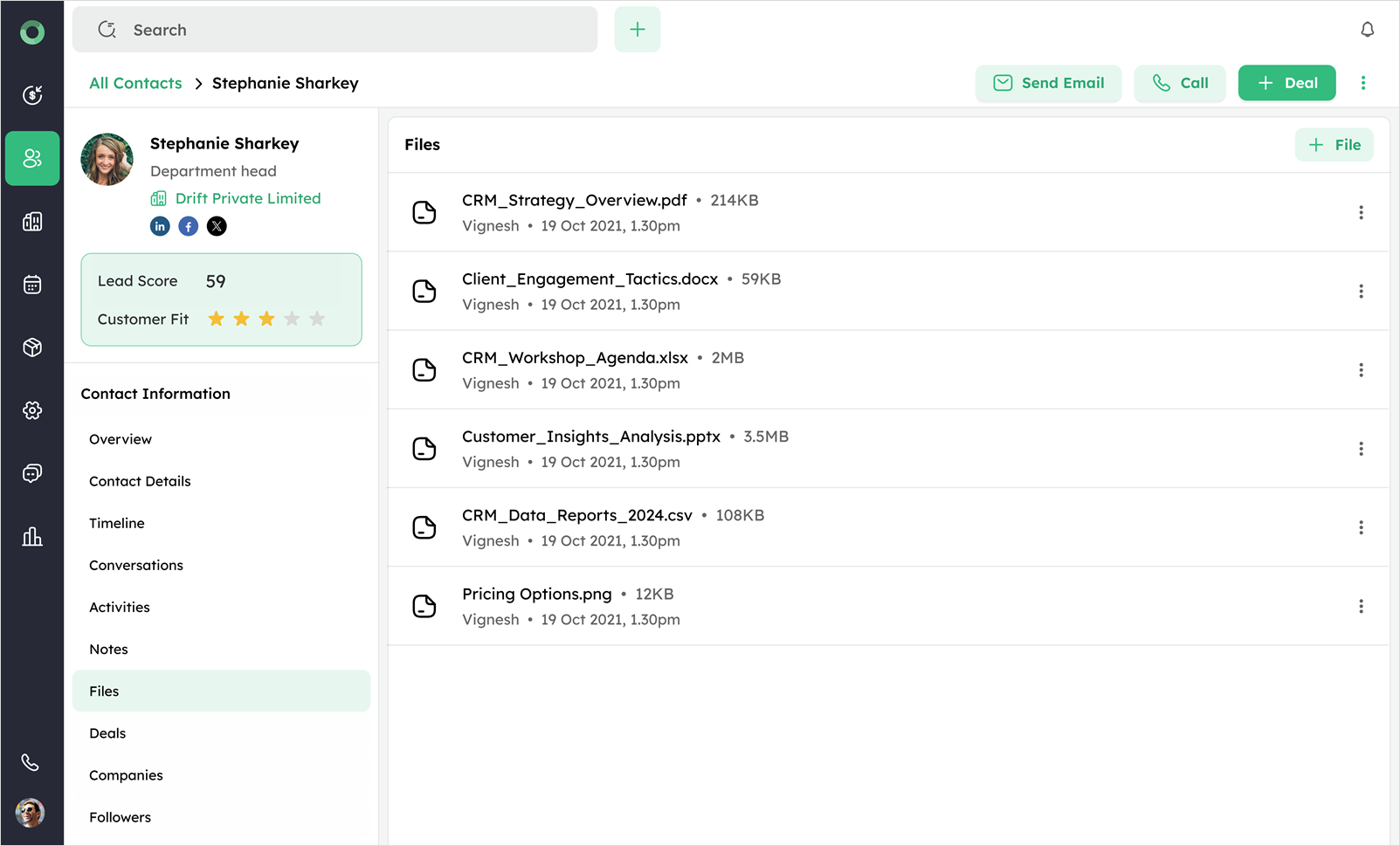The image size is (1400, 846).
Task: Navigate back to All Contacts
Action: (x=135, y=83)
